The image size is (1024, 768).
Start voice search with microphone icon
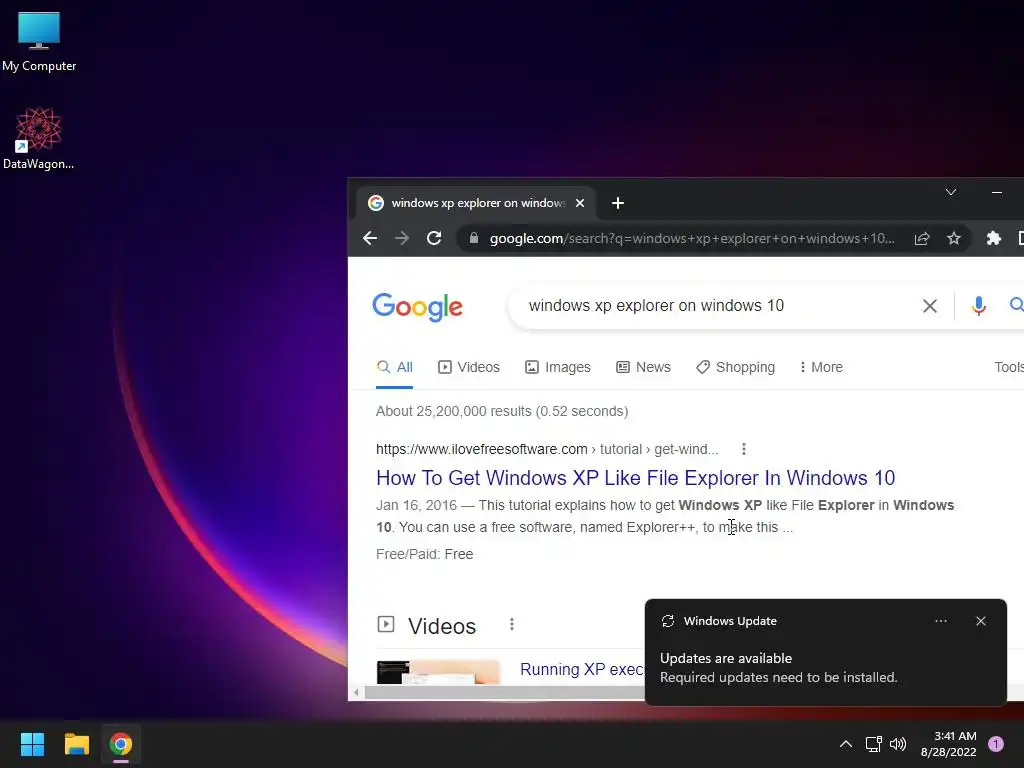tap(978, 306)
